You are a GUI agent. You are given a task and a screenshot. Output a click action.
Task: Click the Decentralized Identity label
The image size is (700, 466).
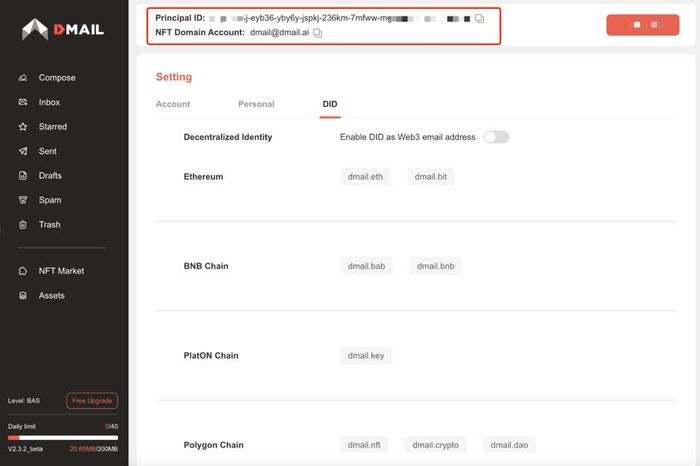click(228, 137)
